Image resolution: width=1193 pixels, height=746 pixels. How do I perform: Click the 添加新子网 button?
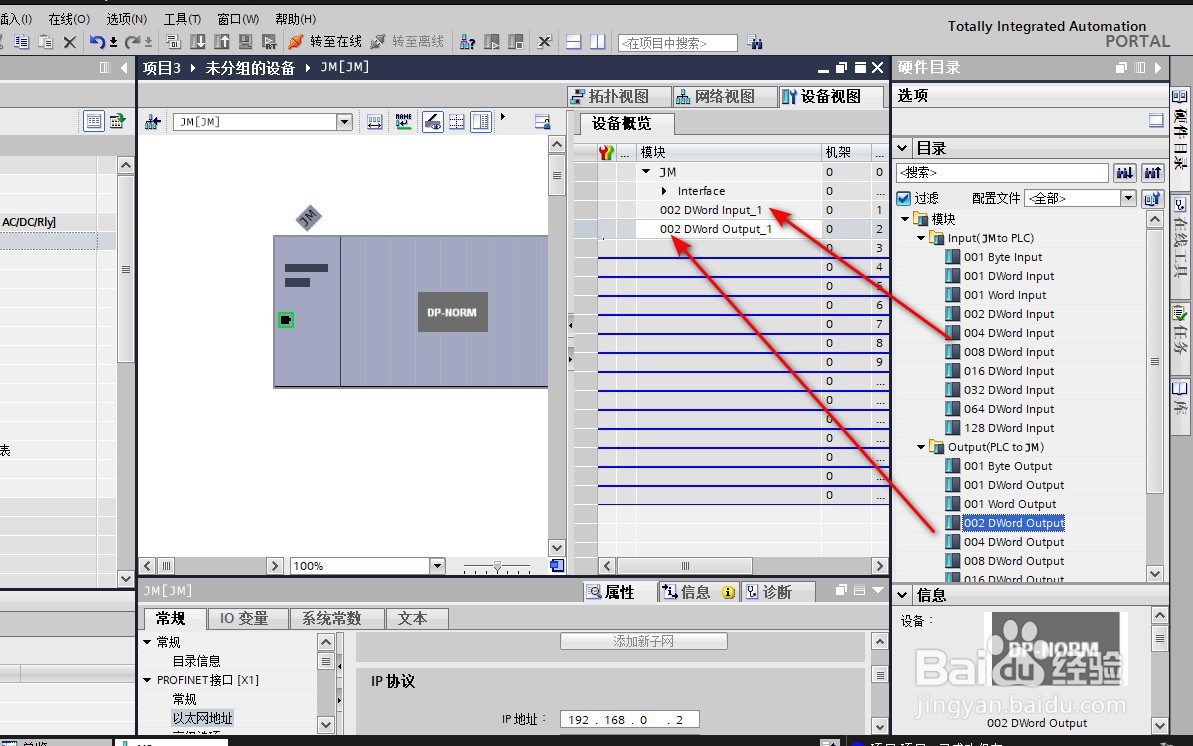pyautogui.click(x=644, y=642)
